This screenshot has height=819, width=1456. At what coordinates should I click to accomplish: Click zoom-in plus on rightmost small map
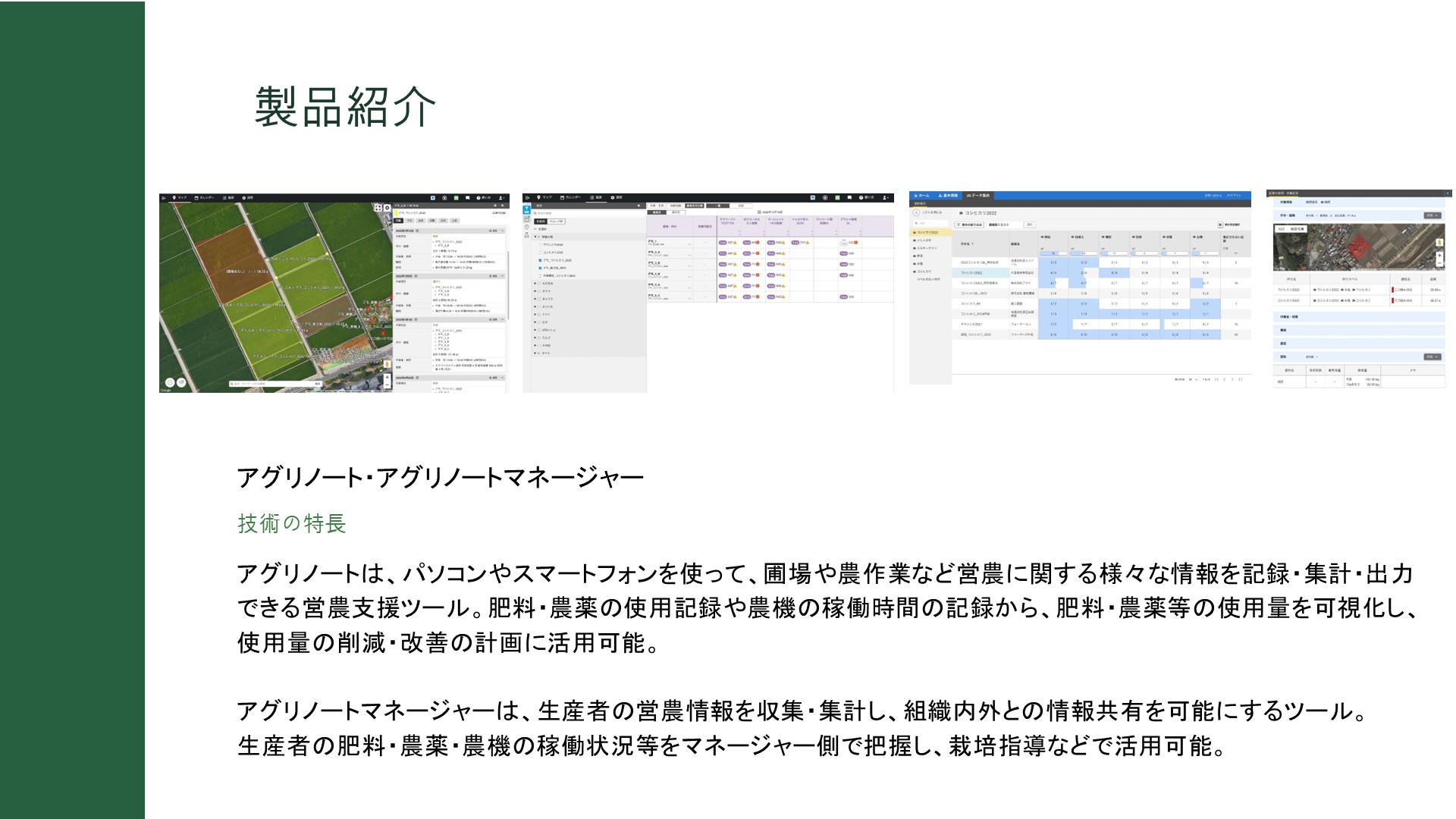click(x=1439, y=256)
